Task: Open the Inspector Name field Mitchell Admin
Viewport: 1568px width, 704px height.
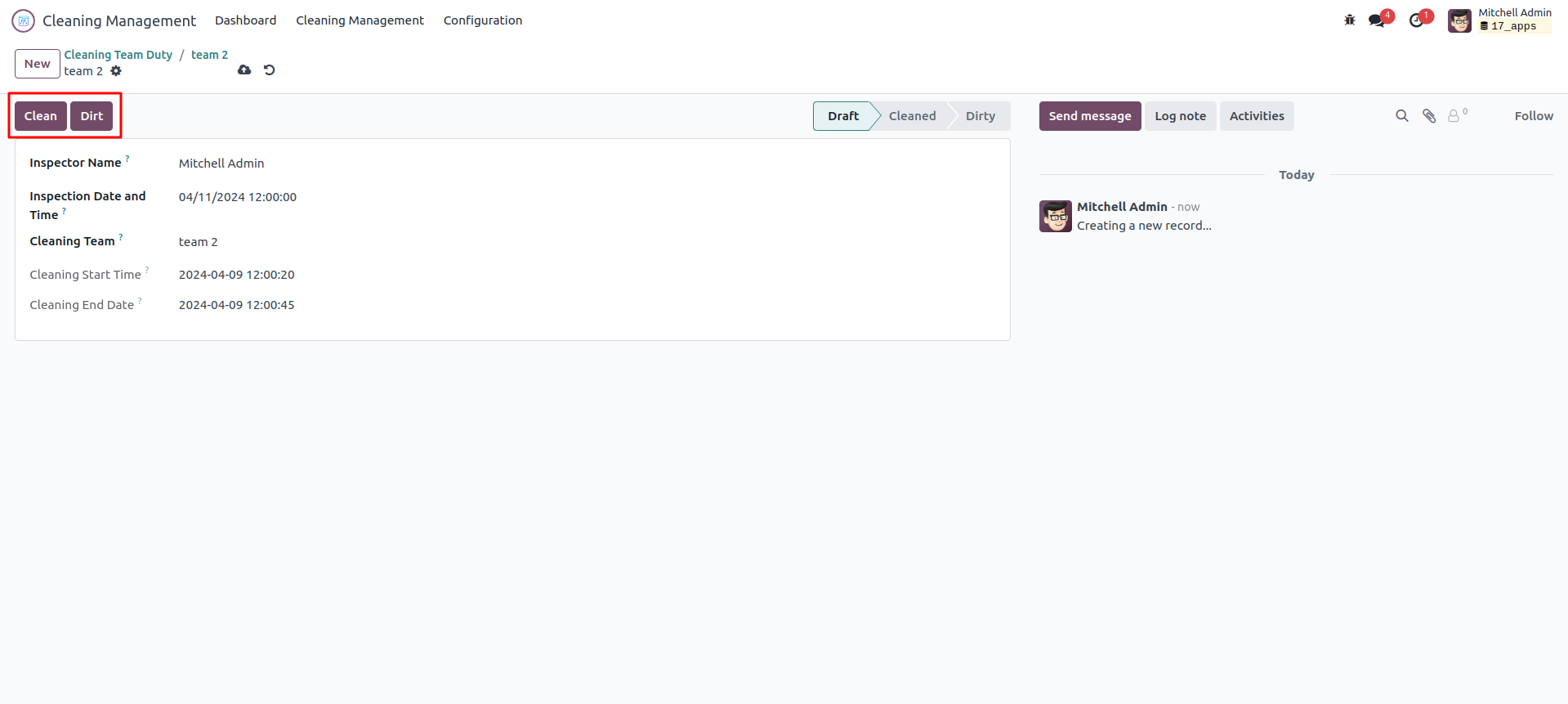Action: pos(221,164)
